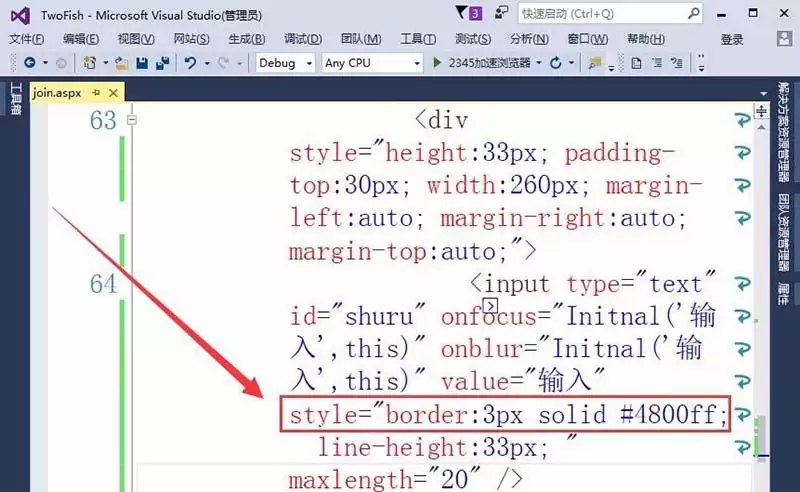Click the Save icon in toolbar
Viewport: 800px width, 492px height.
coord(141,63)
